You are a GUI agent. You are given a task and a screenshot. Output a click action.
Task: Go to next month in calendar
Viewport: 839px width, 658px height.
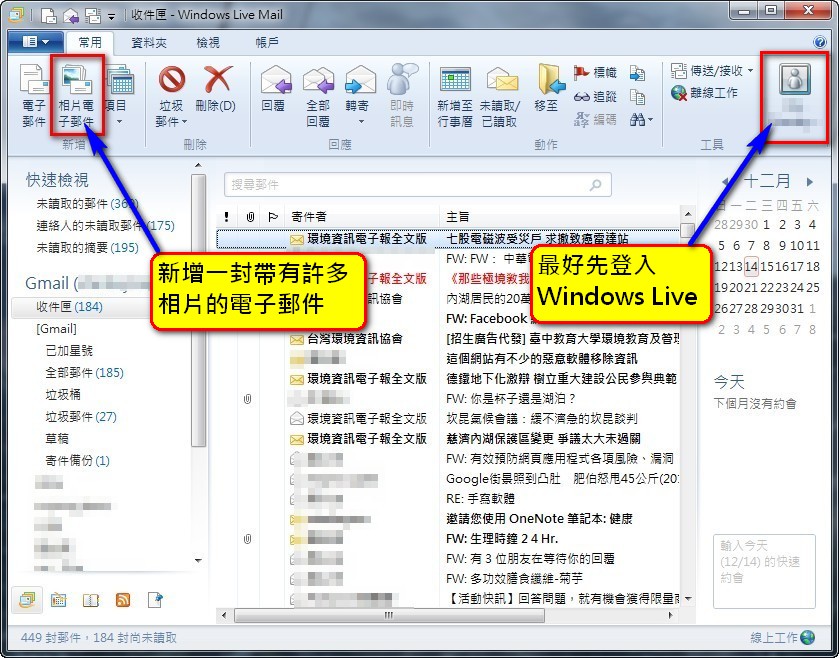click(810, 182)
